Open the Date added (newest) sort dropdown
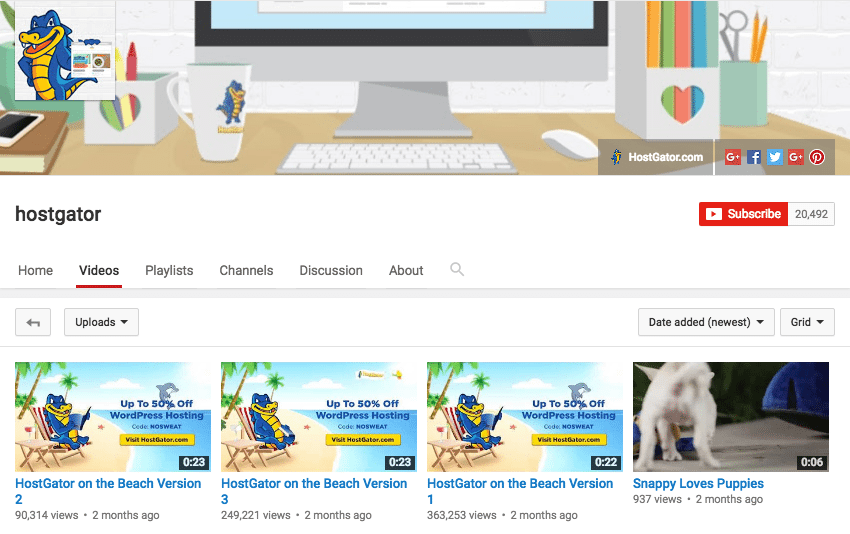Image resolution: width=850 pixels, height=534 pixels. point(706,322)
